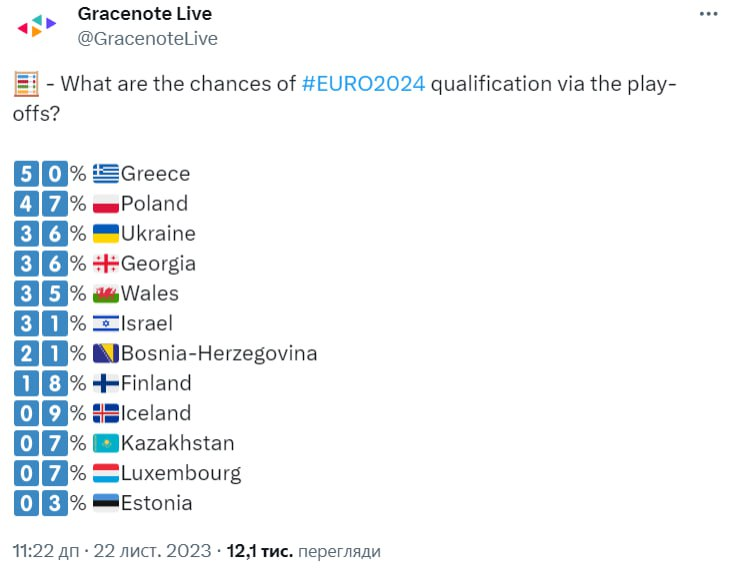Image resolution: width=736 pixels, height=577 pixels.
Task: Click the Finland flag icon
Action: (x=105, y=384)
